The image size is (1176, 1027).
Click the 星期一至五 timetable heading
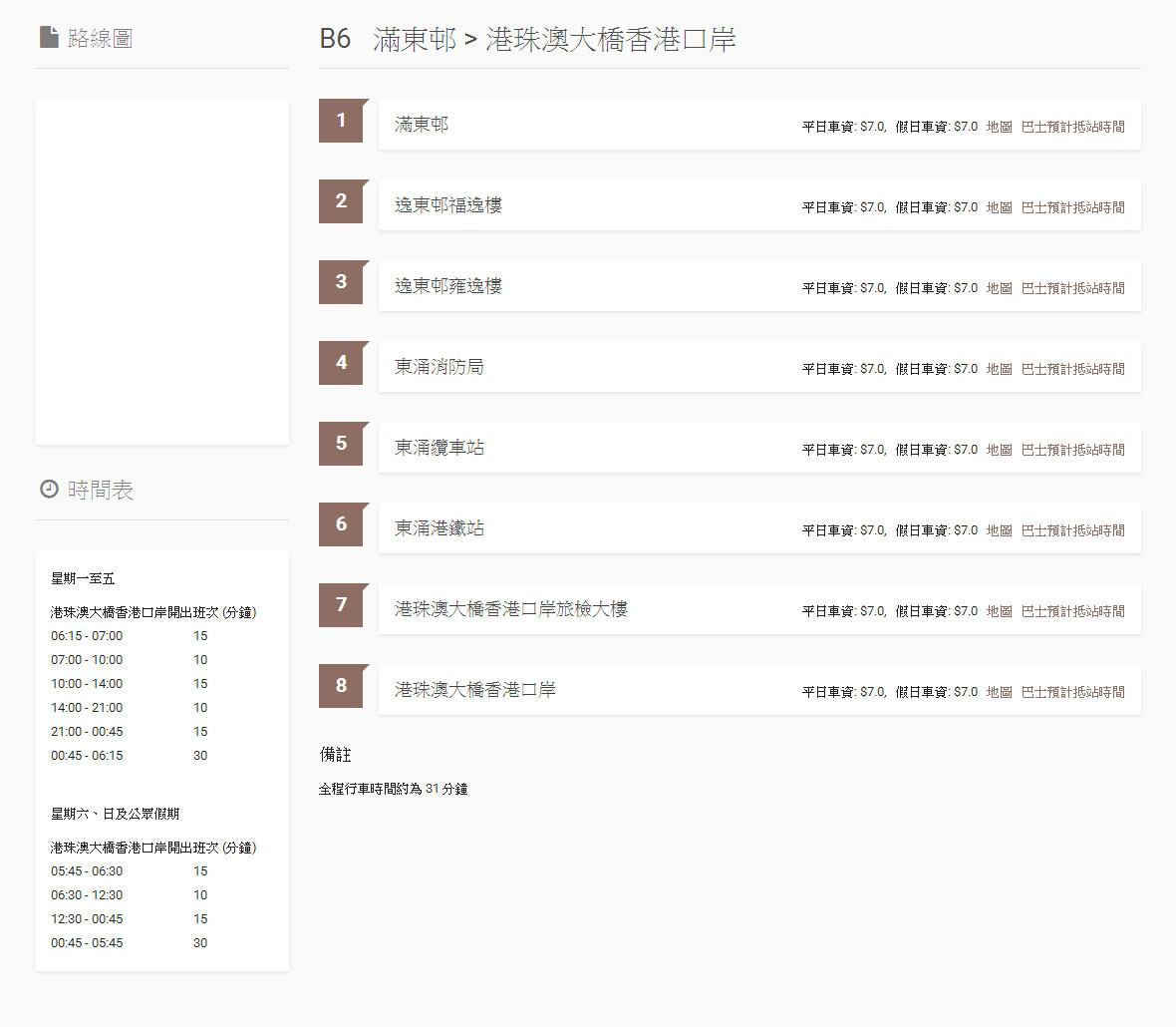point(83,578)
